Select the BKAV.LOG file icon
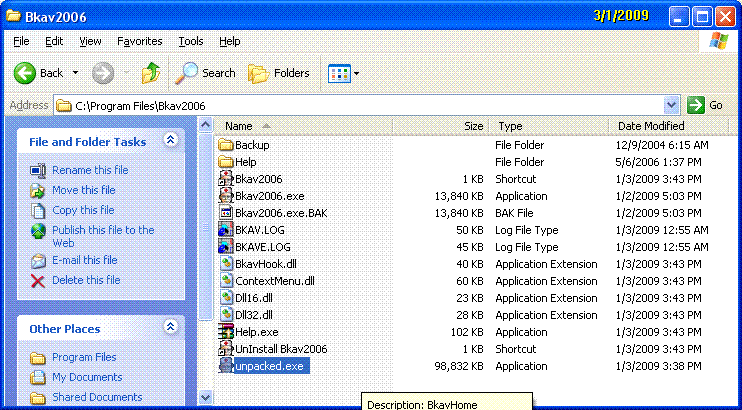This screenshot has height=410, width=742. click(226, 230)
